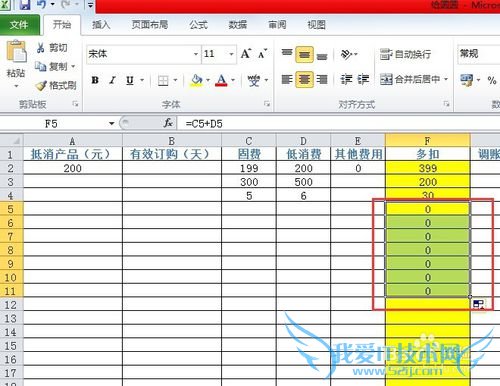Click the font color red A

point(221,80)
